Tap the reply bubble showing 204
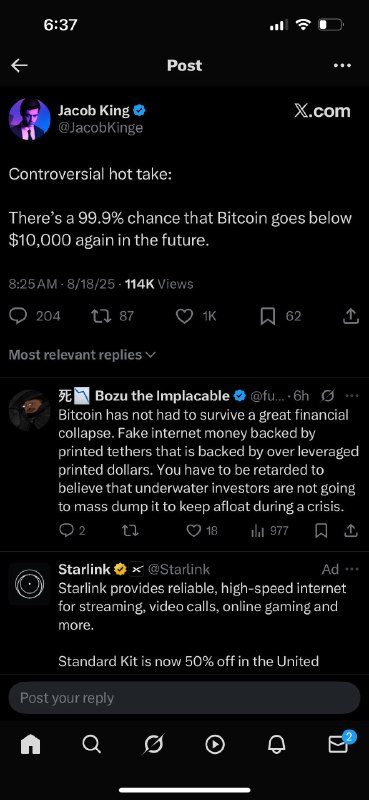The width and height of the screenshot is (369, 800). point(35,316)
